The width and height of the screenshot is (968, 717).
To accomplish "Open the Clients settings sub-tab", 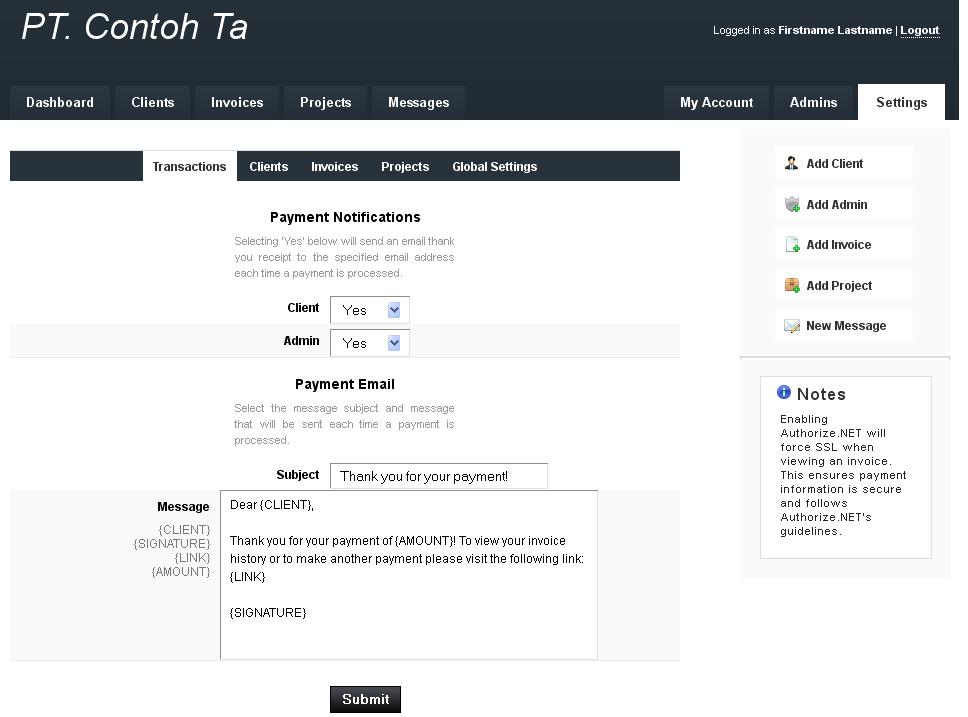I will pos(269,167).
